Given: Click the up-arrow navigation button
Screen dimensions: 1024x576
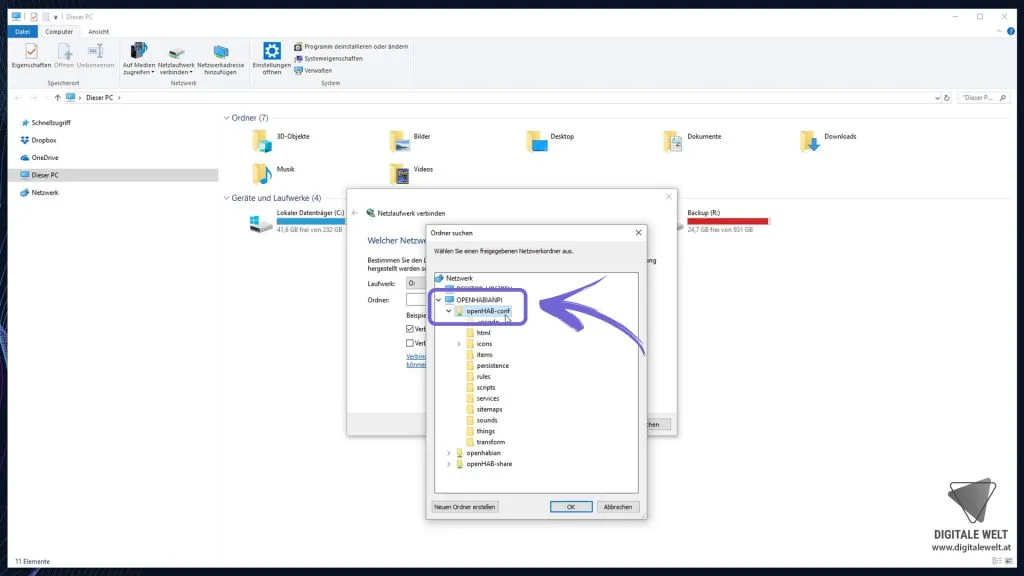Looking at the screenshot, I should 57,98.
